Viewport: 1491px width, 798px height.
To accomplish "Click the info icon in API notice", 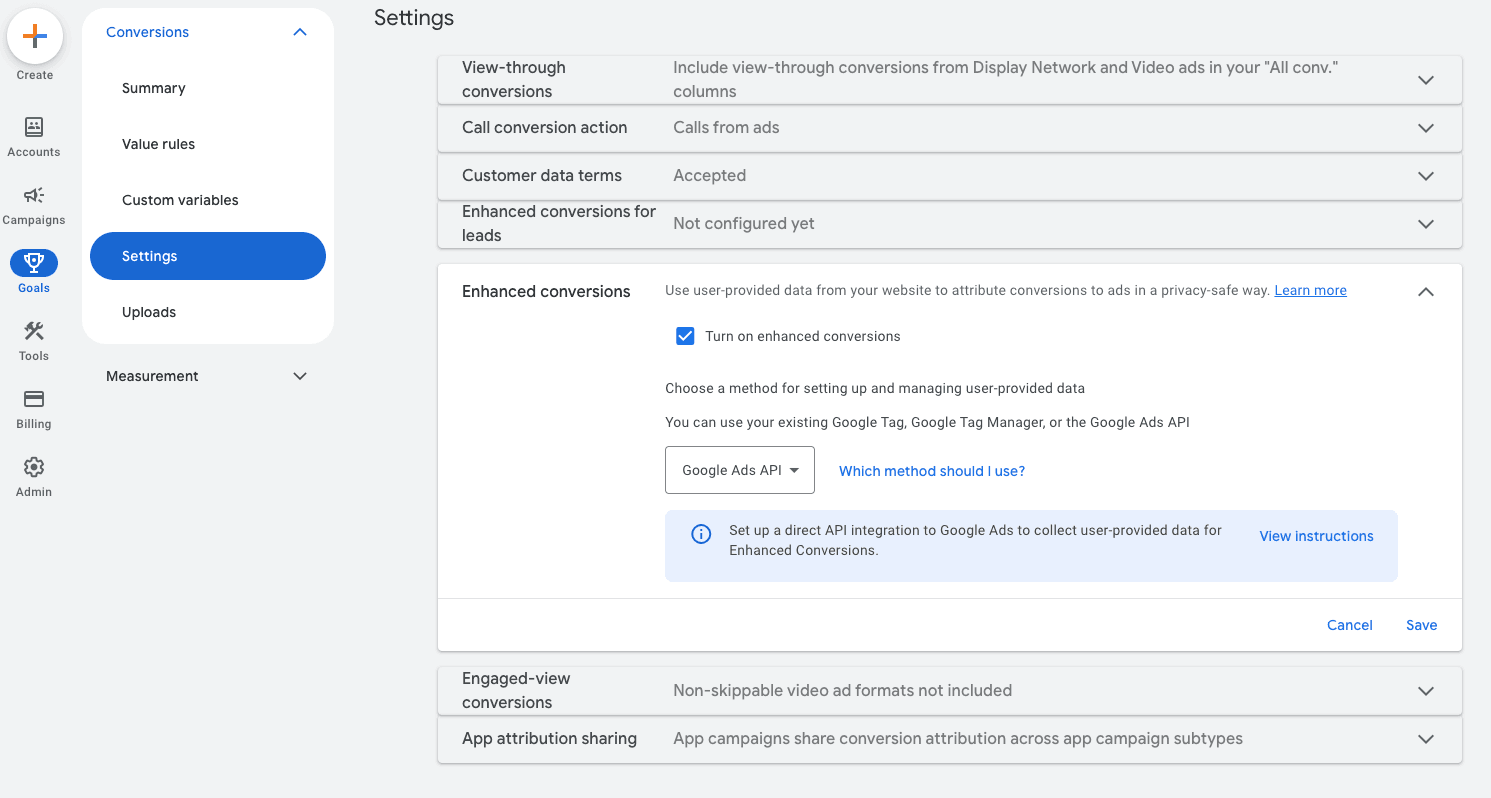I will [x=701, y=534].
